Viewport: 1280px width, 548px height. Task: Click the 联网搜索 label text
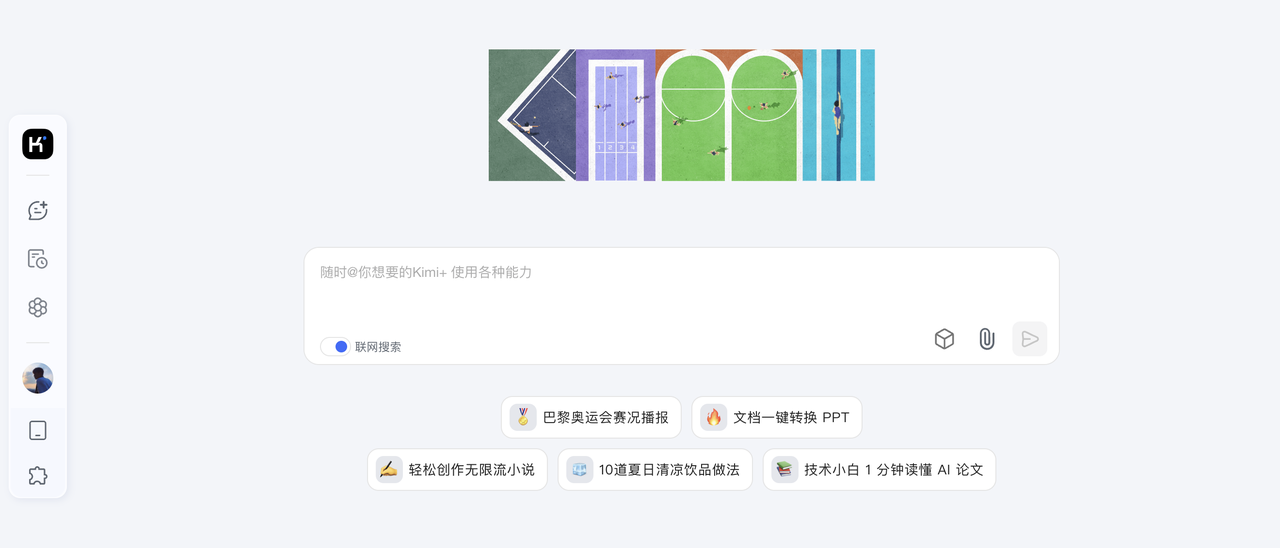[378, 347]
